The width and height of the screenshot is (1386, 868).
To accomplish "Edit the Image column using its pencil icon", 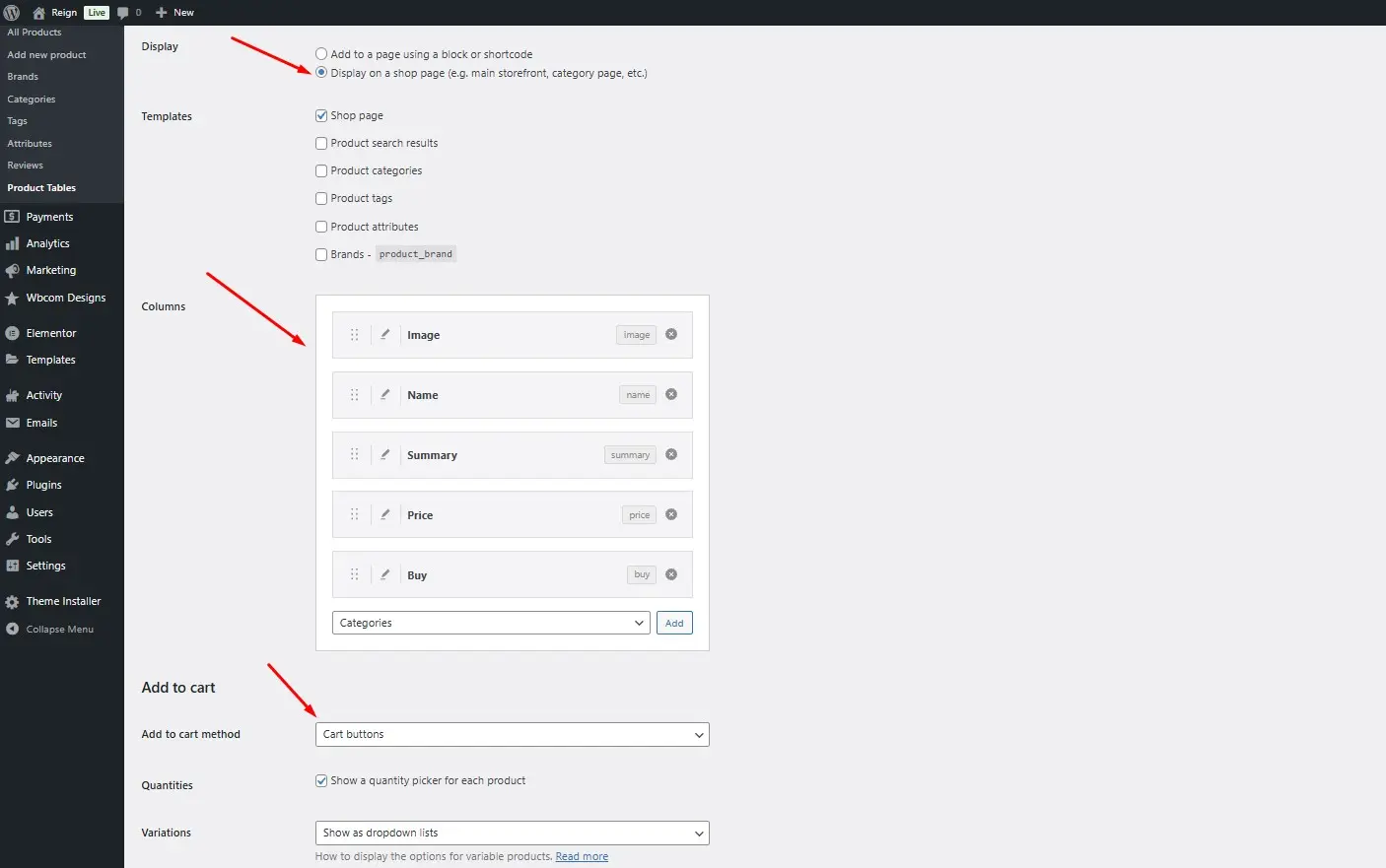I will 385,334.
